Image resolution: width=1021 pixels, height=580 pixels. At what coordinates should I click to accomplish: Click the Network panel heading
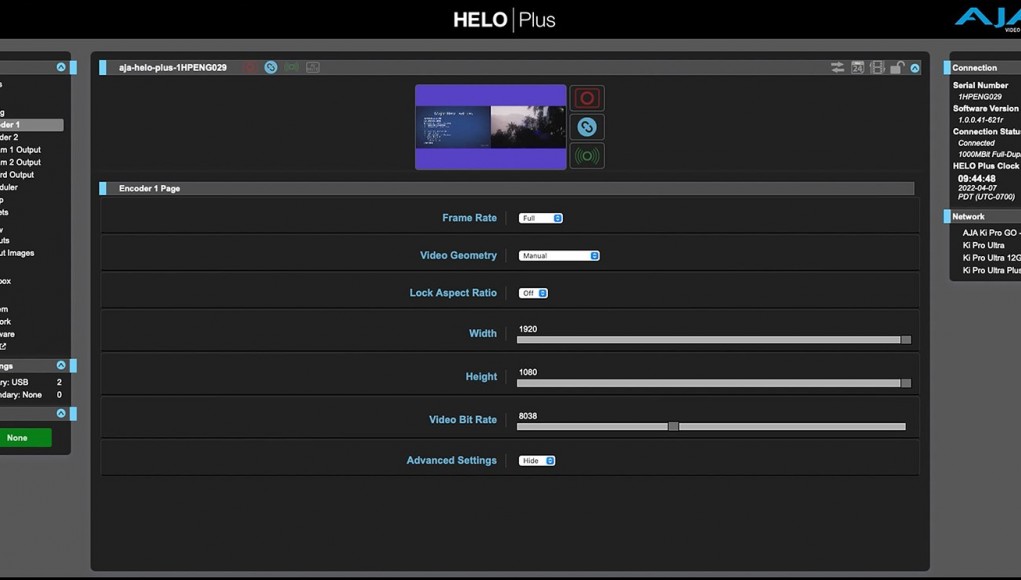tap(968, 217)
